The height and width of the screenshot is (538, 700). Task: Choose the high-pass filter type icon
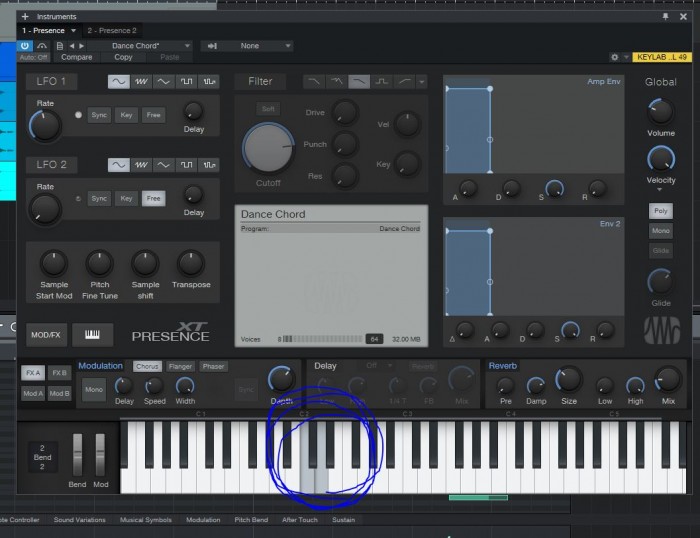point(404,81)
